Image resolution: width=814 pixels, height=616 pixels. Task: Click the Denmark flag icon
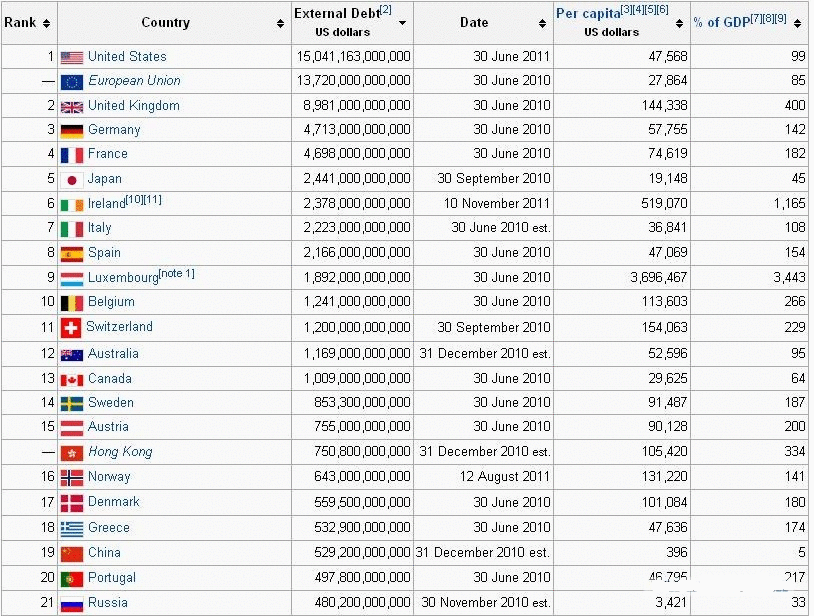tap(72, 503)
